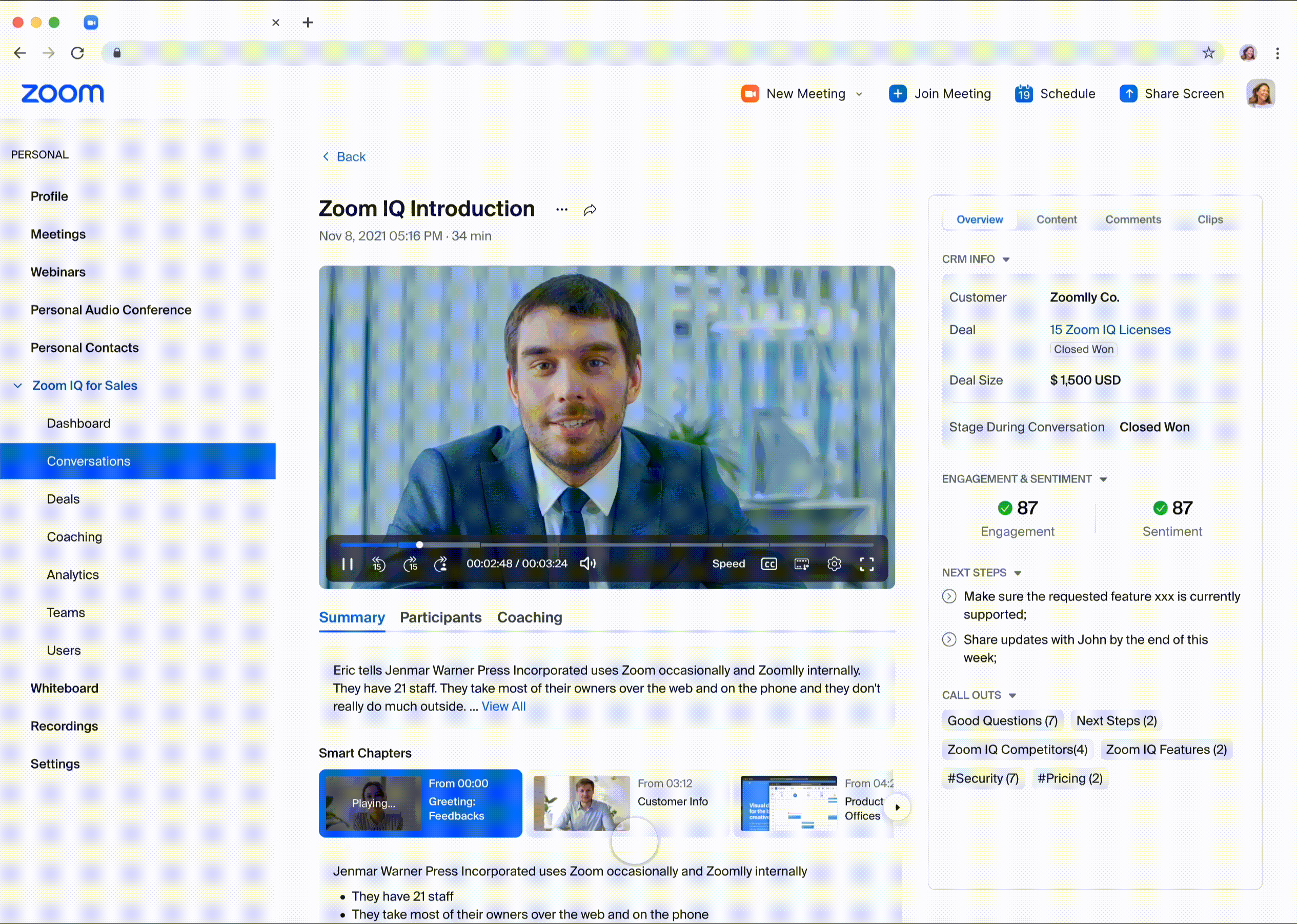Mark 'Share updates with John' step done
This screenshot has width=1297, height=924.
[949, 639]
